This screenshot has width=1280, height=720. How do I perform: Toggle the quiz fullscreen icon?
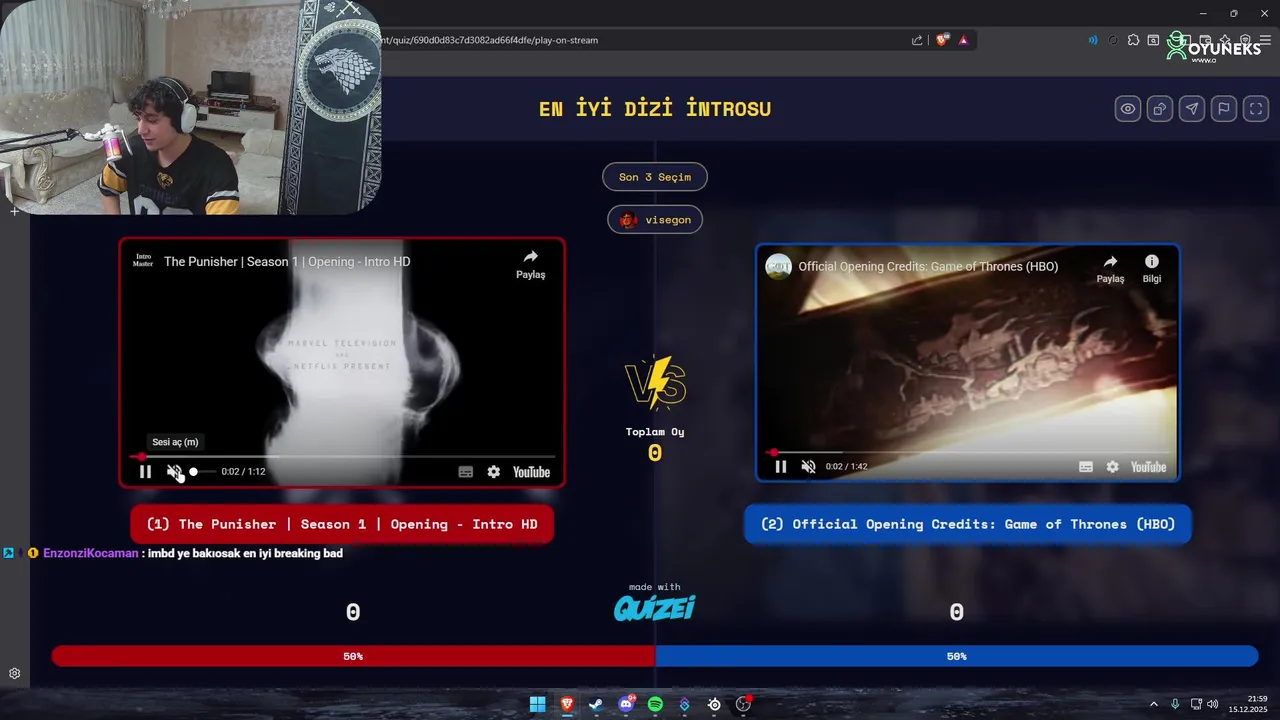coord(1256,109)
